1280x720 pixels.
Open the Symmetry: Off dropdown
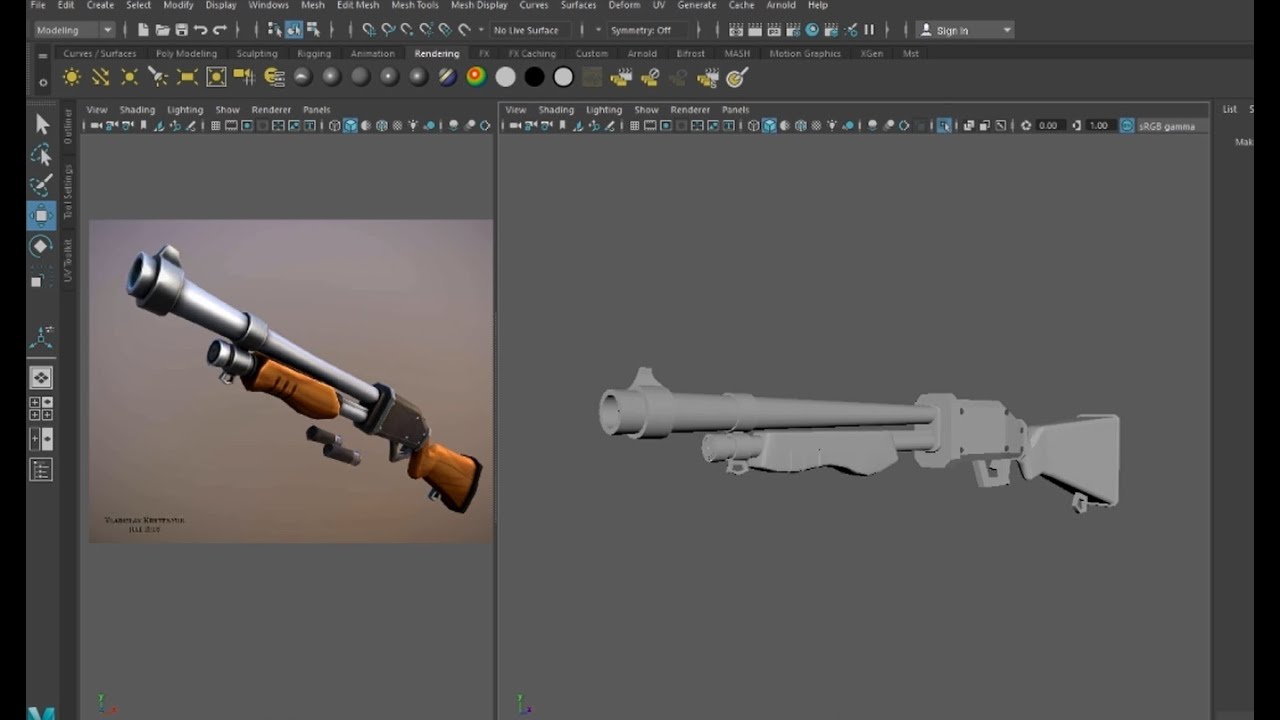[x=648, y=30]
